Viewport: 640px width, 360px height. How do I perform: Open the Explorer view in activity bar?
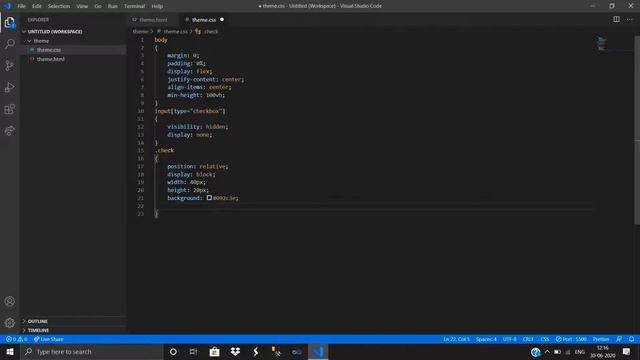pyautogui.click(x=10, y=22)
